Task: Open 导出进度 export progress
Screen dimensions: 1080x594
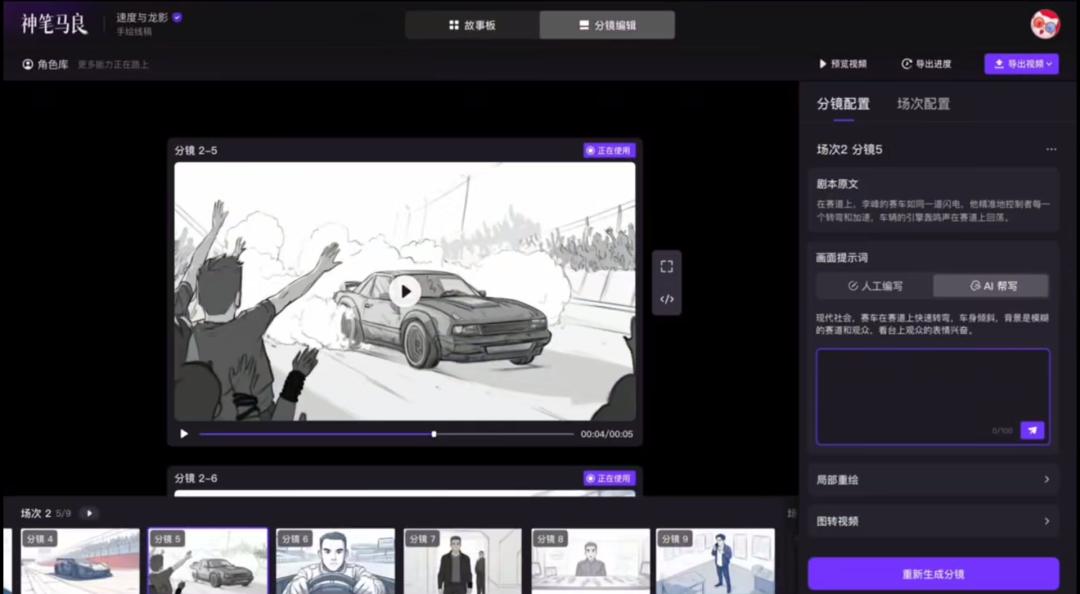Action: point(926,64)
